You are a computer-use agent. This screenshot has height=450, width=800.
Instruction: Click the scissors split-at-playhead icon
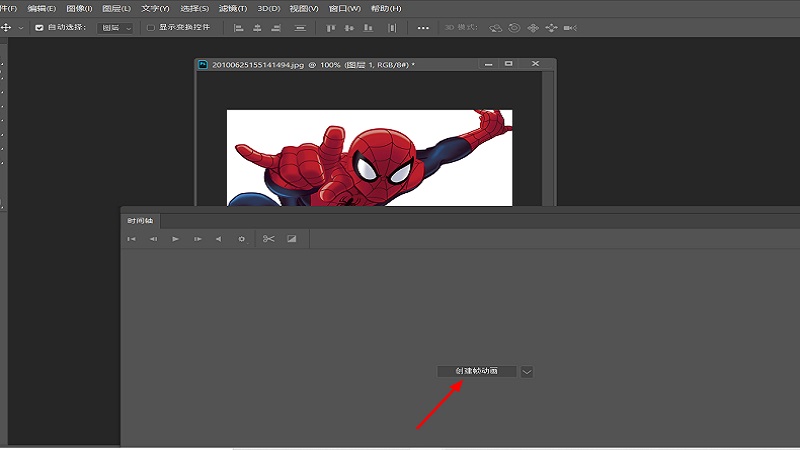[x=269, y=239]
